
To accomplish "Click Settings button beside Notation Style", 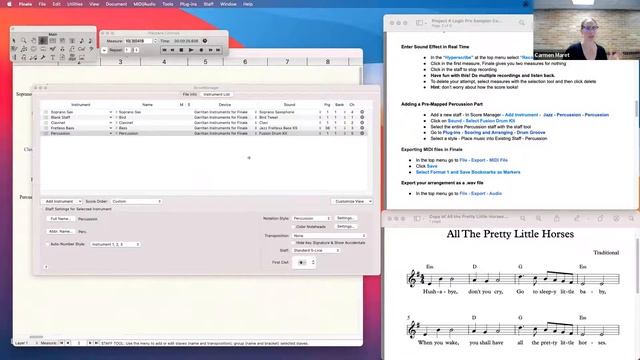I will 346,218.
